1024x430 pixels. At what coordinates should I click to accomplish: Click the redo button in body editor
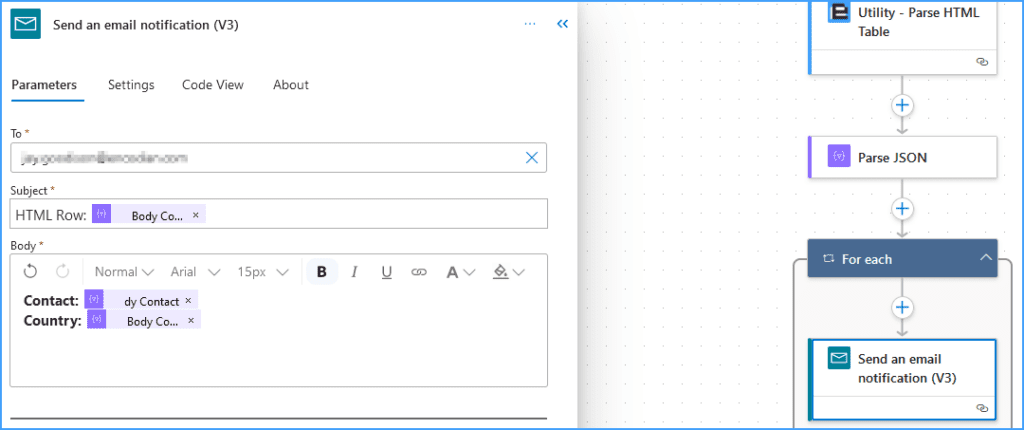tap(62, 272)
